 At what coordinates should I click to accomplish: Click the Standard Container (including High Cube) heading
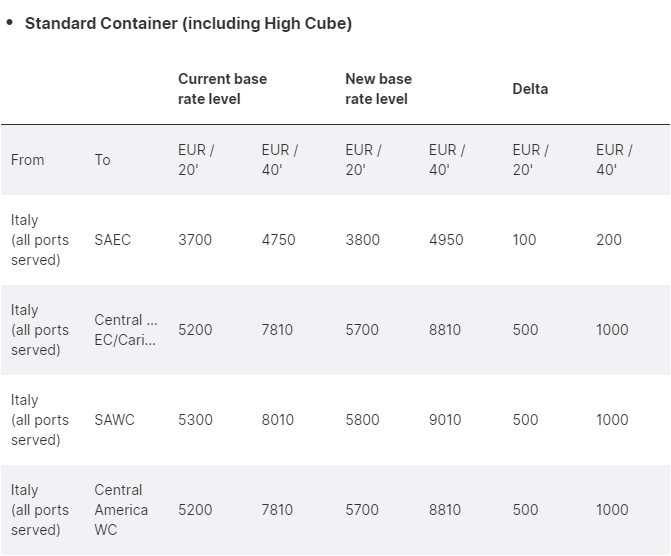click(188, 23)
